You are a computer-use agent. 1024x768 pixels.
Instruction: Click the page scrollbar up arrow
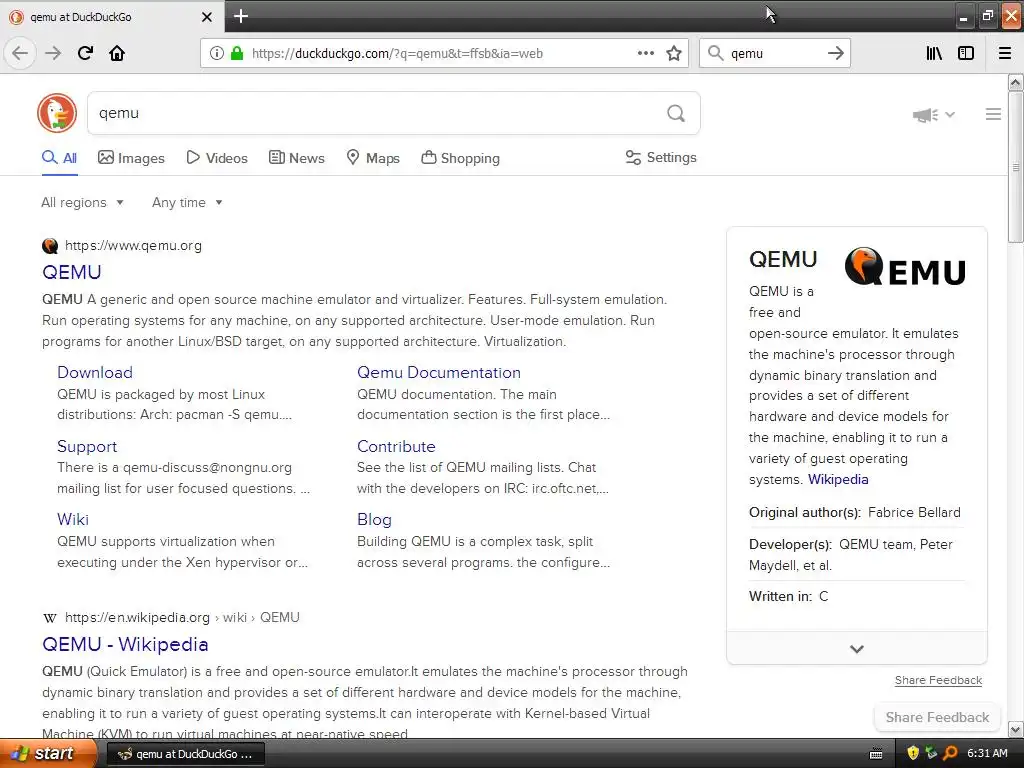1016,82
